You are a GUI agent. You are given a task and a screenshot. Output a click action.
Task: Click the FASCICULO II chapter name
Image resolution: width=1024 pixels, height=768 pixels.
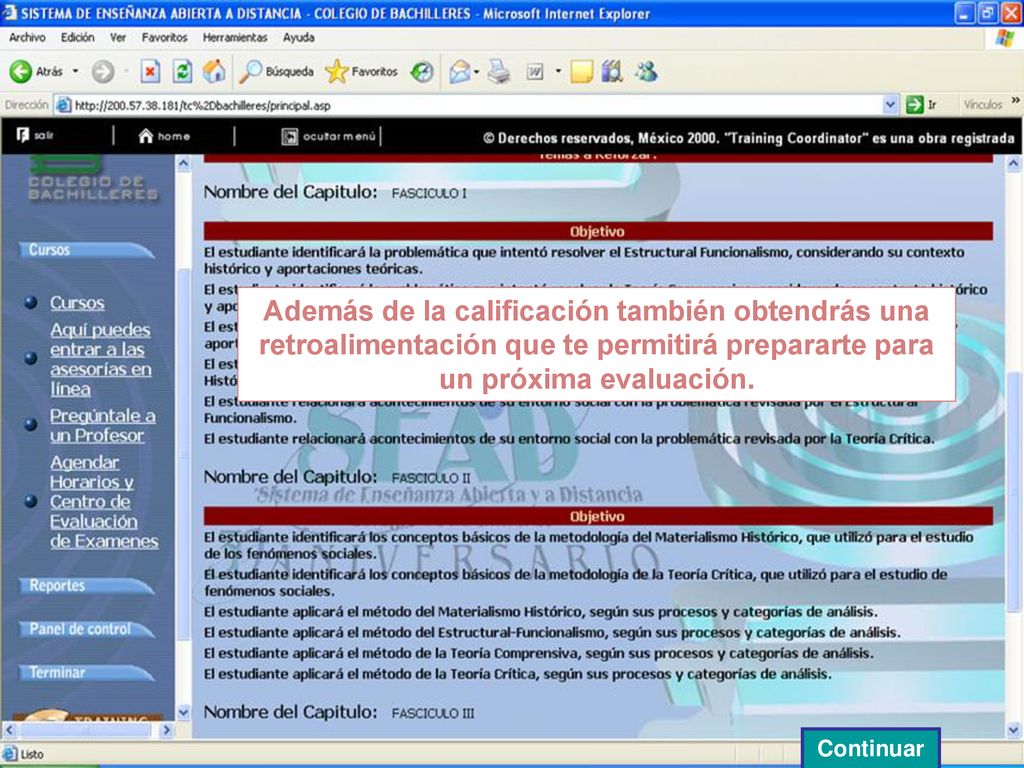[x=431, y=478]
